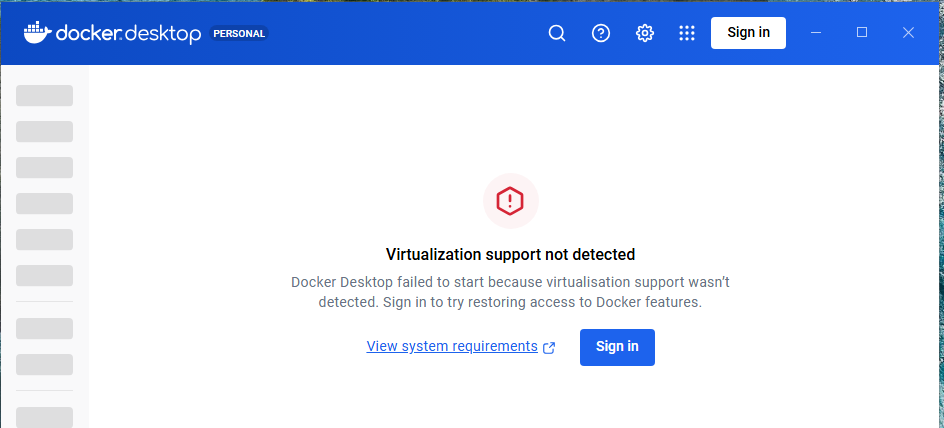The height and width of the screenshot is (428, 944).
Task: Open the View system requirements link
Action: click(x=452, y=347)
